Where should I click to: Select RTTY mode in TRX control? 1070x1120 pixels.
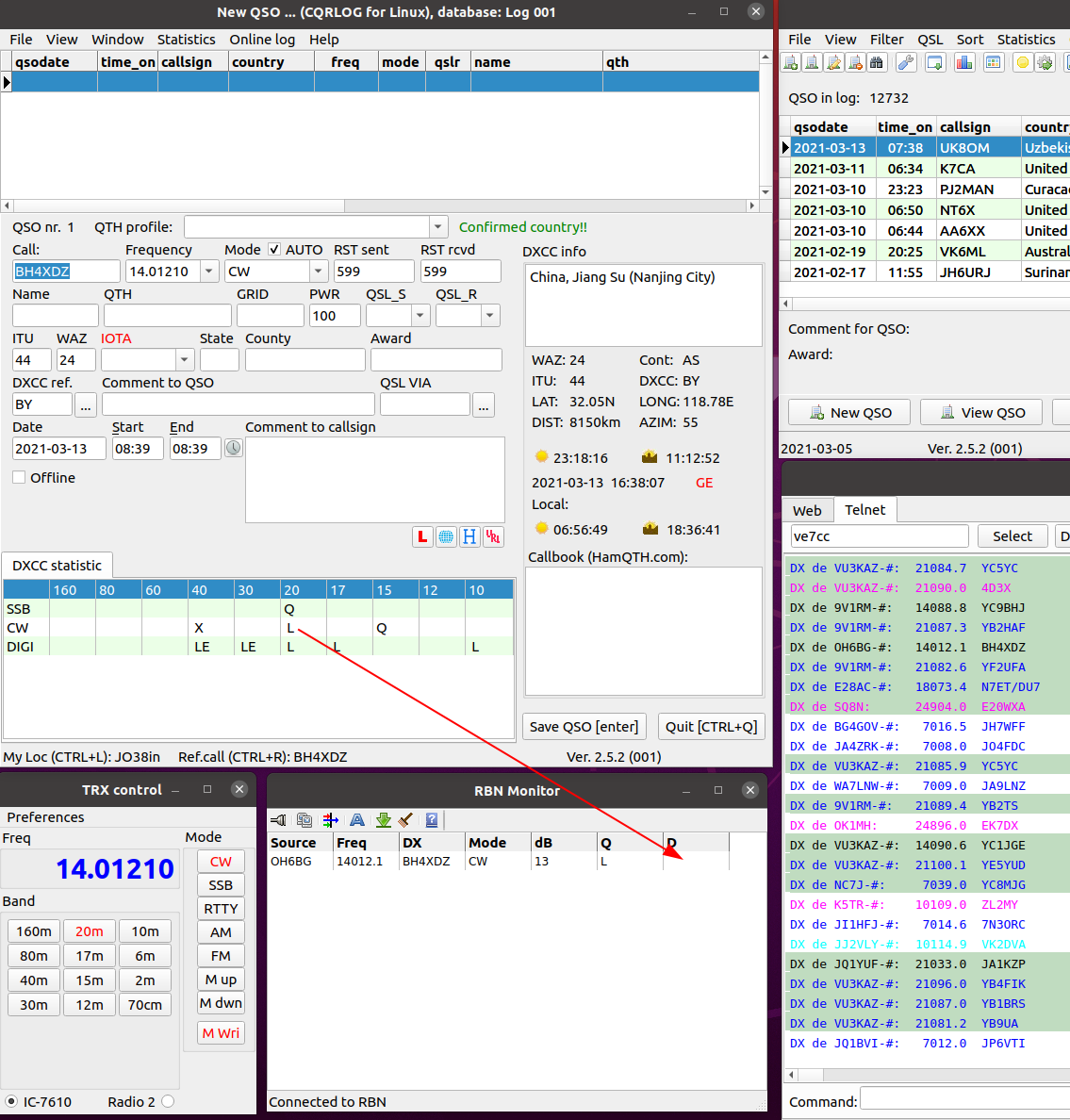point(221,909)
